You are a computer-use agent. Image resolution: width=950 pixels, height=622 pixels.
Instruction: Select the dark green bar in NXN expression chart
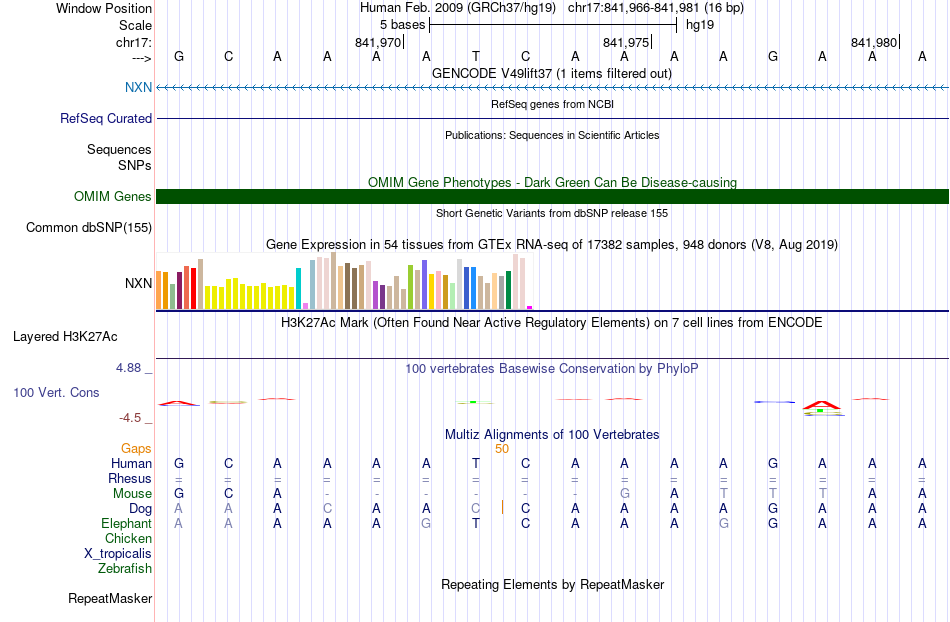click(x=508, y=290)
